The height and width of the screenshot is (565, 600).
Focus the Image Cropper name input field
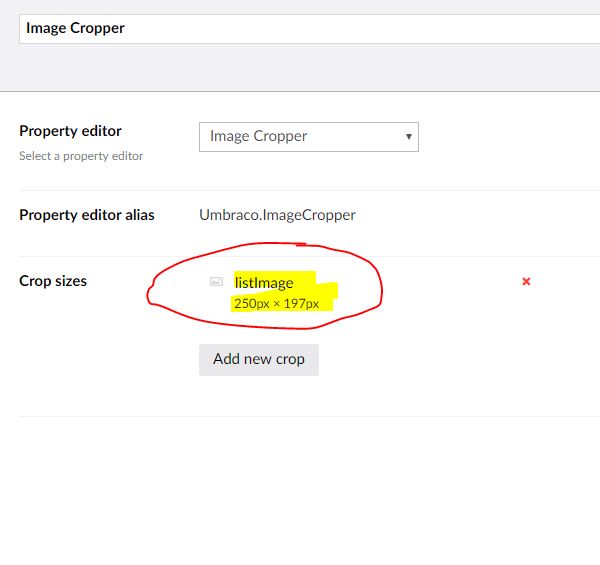pos(300,28)
